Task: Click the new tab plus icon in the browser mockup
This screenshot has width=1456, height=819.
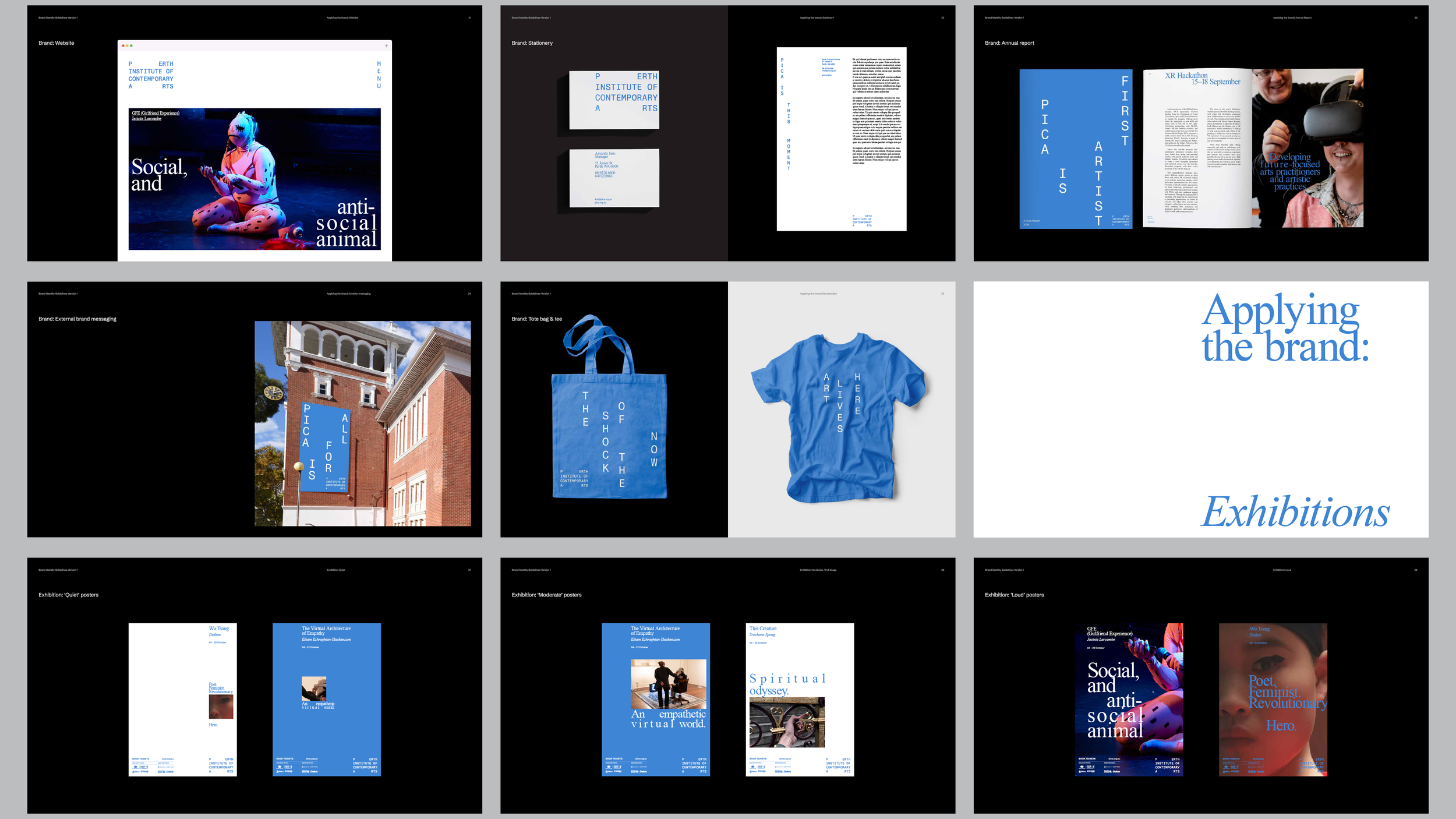Action: (x=386, y=45)
